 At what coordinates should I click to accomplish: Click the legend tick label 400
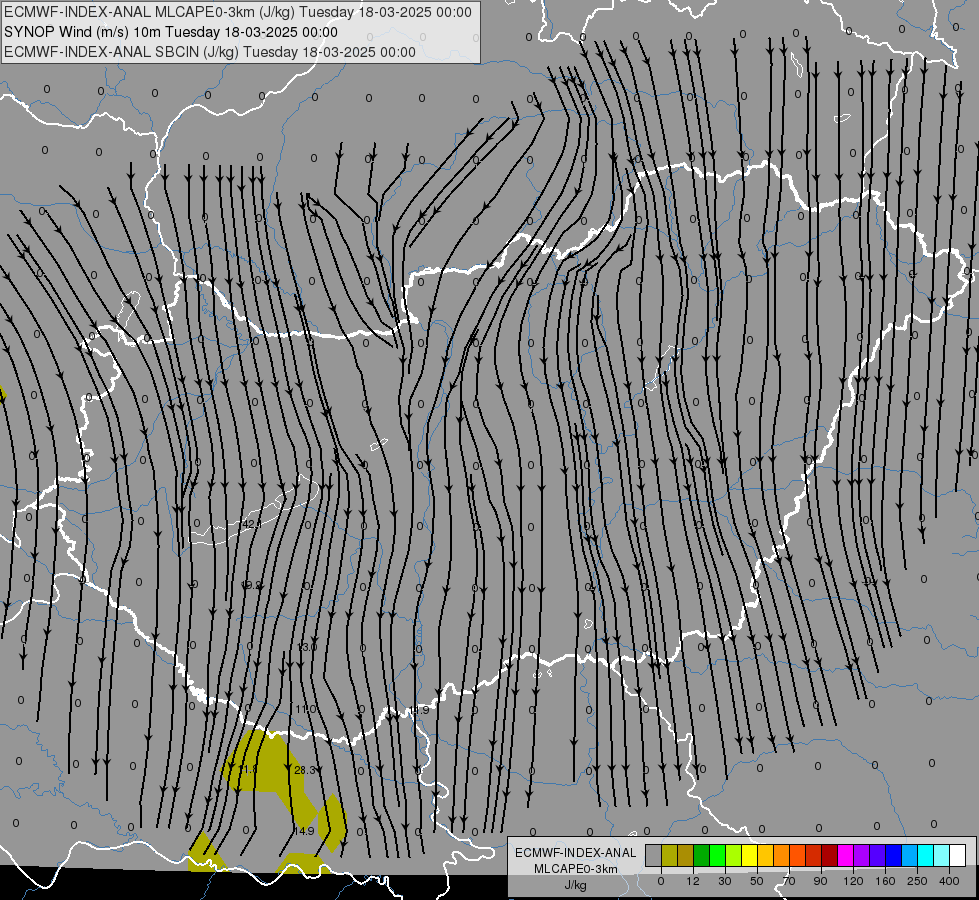click(949, 881)
